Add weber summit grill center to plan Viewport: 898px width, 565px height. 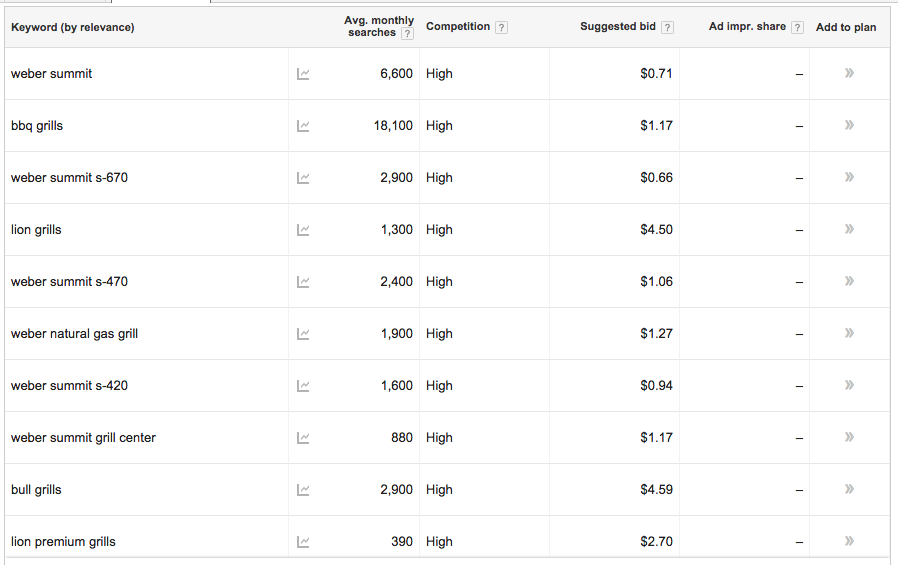[849, 437]
